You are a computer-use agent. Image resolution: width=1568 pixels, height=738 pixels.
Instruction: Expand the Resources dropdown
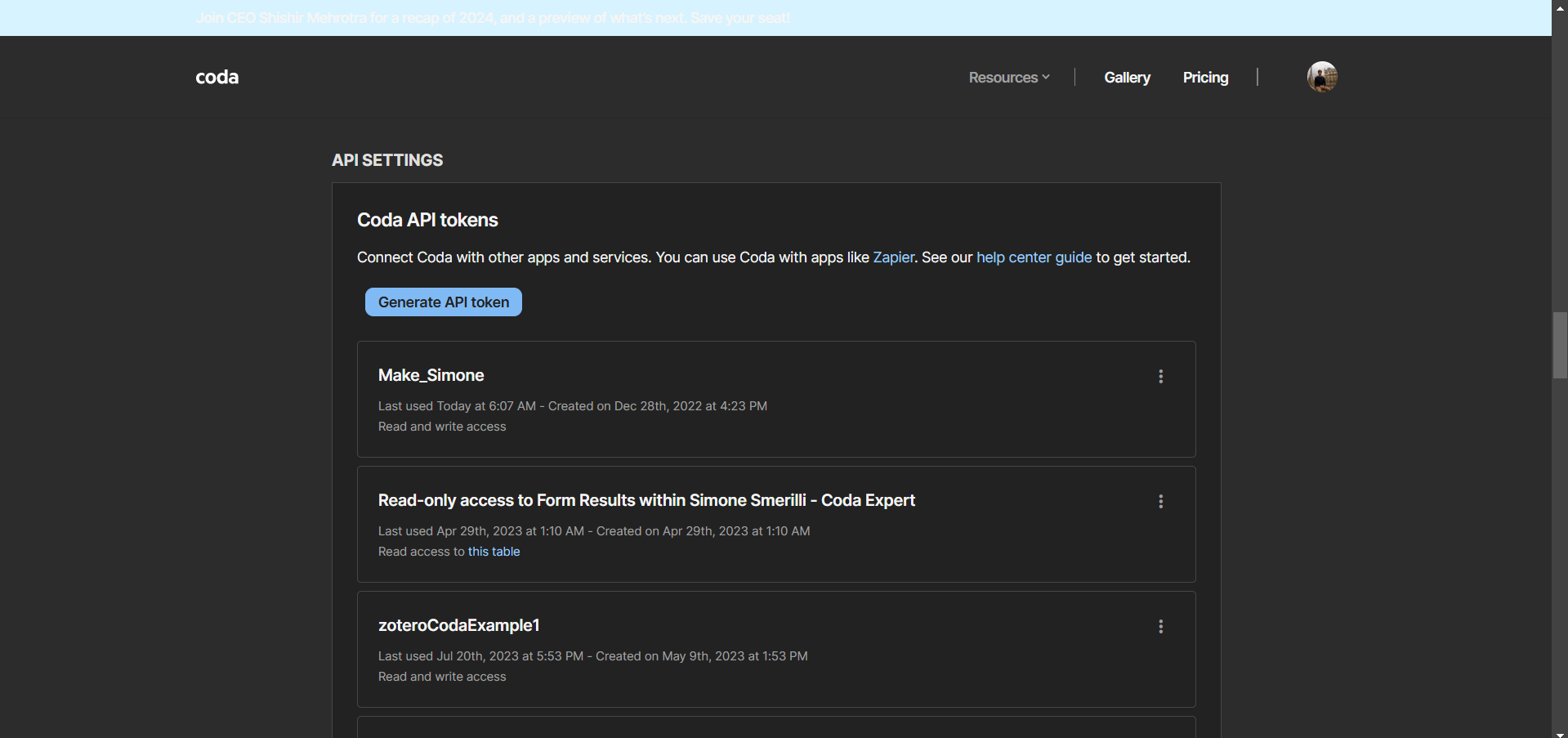(1009, 78)
